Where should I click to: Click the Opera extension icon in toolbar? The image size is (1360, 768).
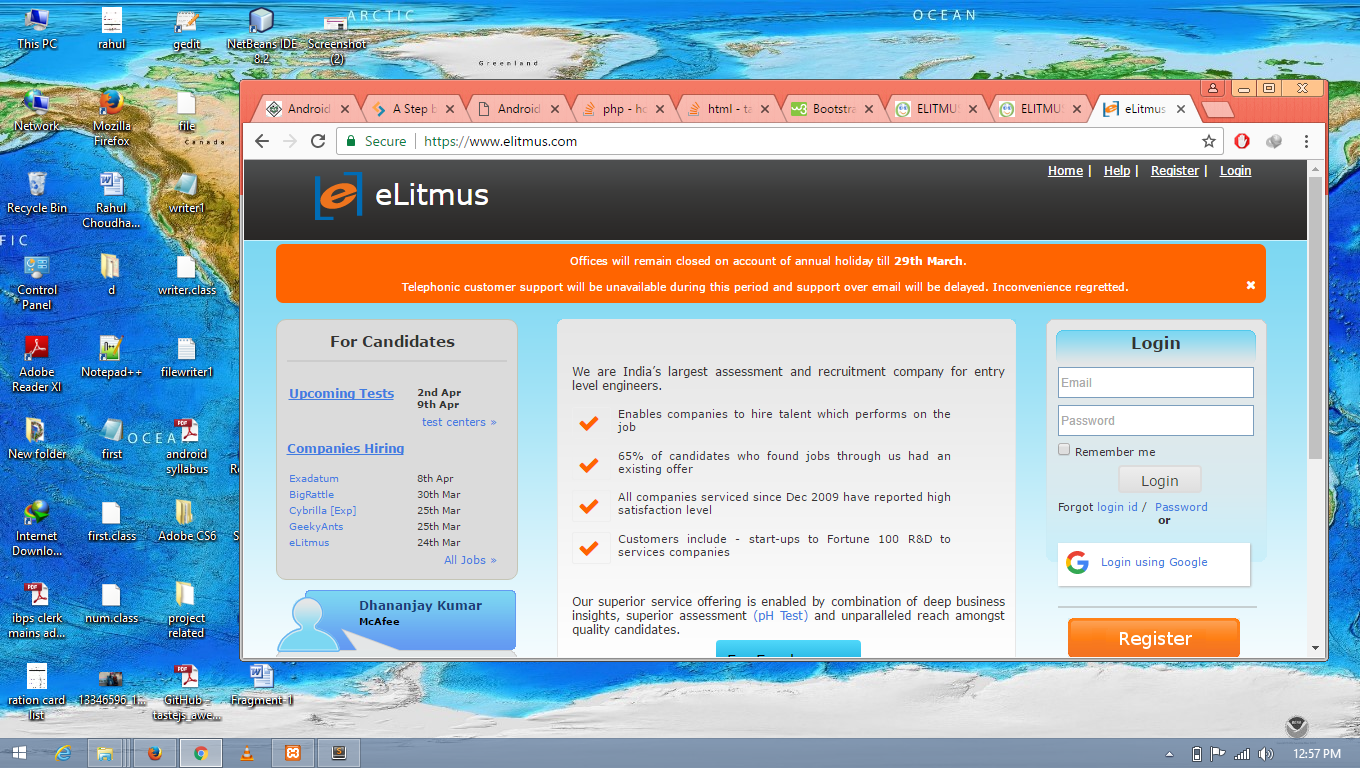(x=1242, y=141)
